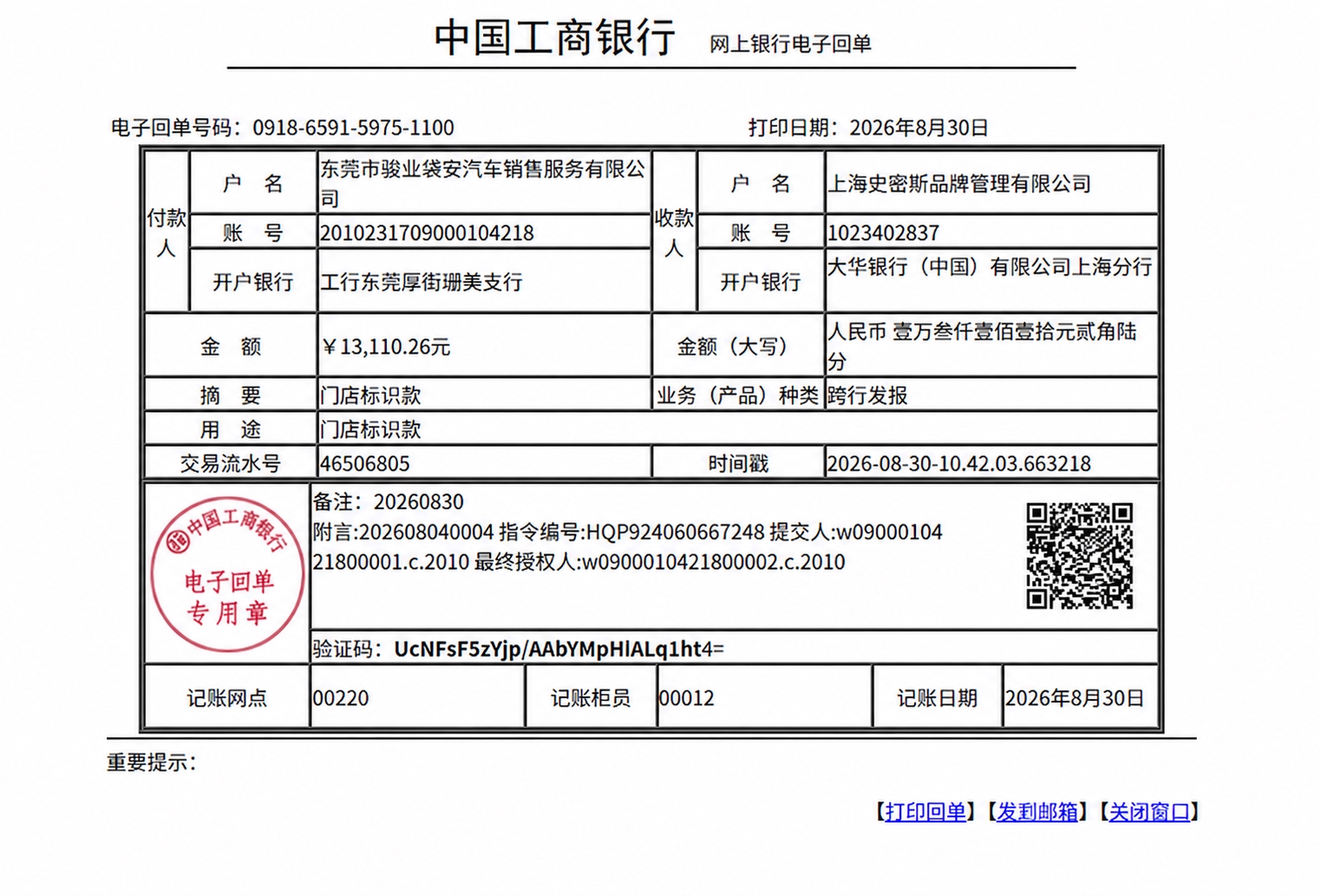Select 记账日期 value 2026年8月30日
1321x896 pixels.
(1074, 698)
